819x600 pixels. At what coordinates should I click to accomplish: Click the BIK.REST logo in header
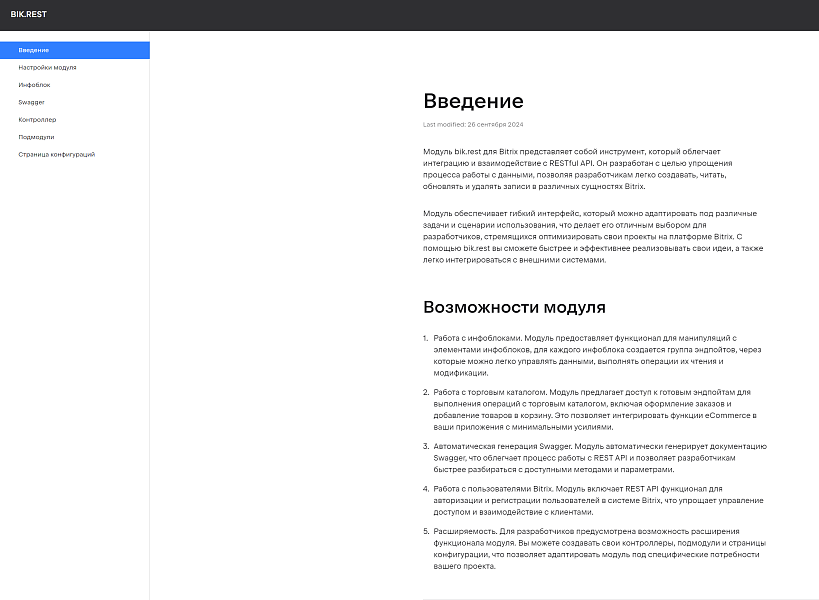click(x=28, y=14)
